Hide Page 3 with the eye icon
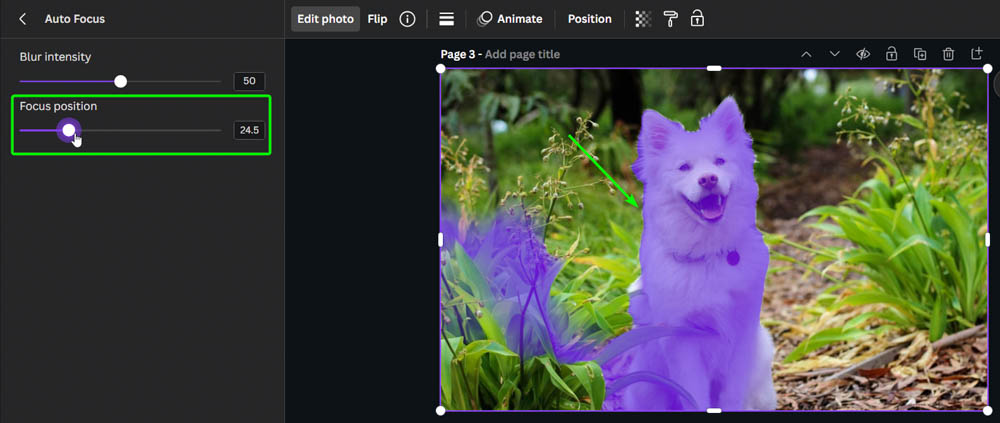Screen dimensions: 1000x423 863,54
